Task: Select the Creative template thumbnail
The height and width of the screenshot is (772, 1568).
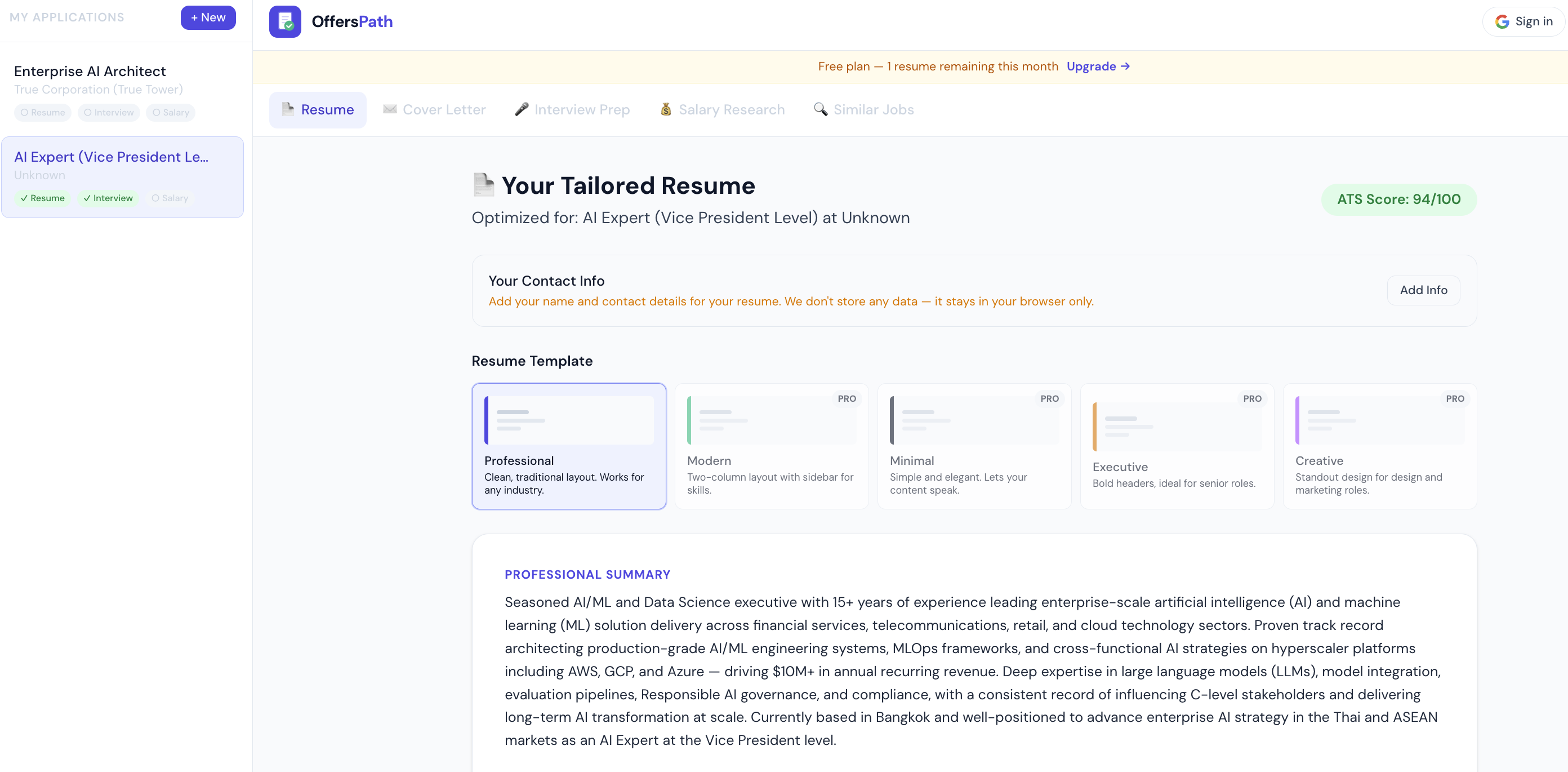Action: coord(1379,420)
